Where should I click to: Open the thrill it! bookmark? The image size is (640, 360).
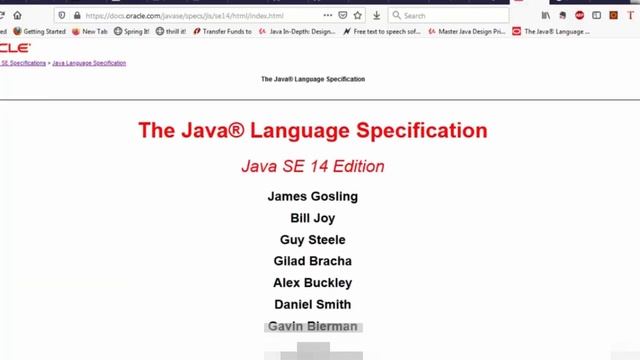[x=171, y=31]
